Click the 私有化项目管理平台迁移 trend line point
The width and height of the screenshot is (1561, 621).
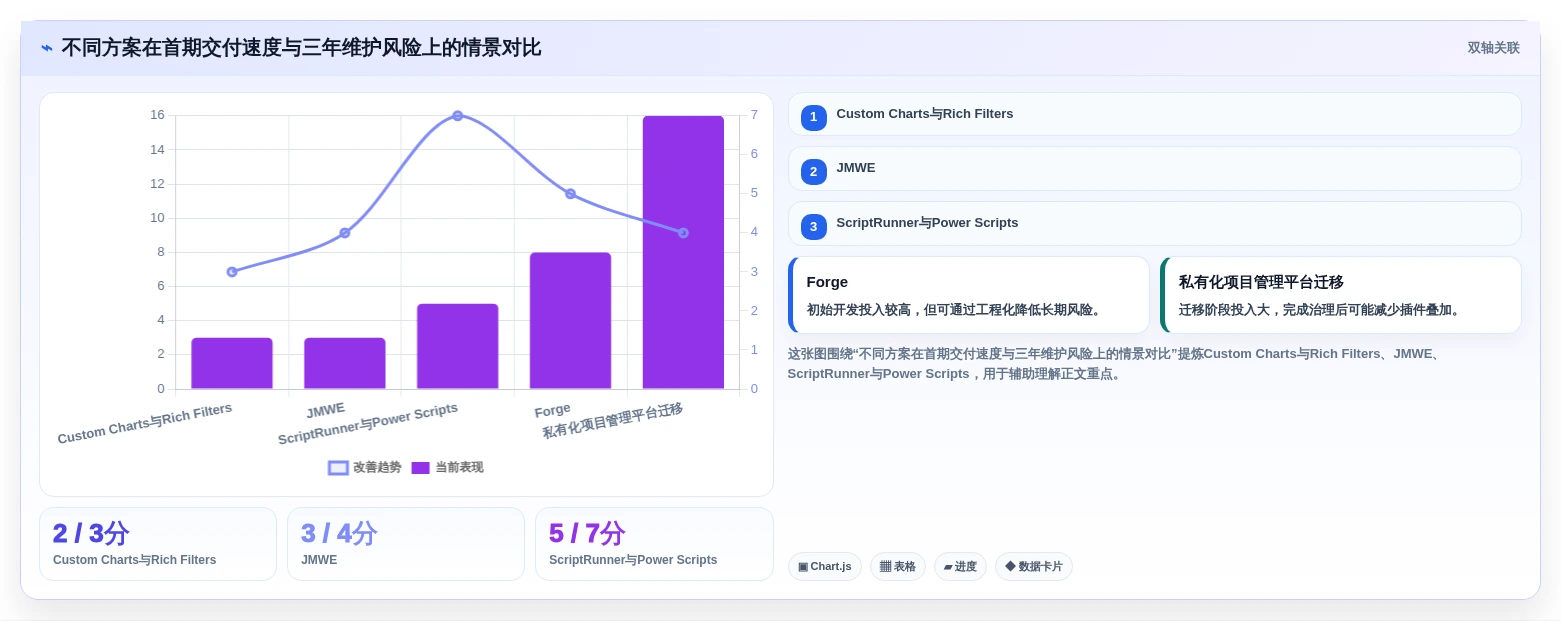coord(683,233)
